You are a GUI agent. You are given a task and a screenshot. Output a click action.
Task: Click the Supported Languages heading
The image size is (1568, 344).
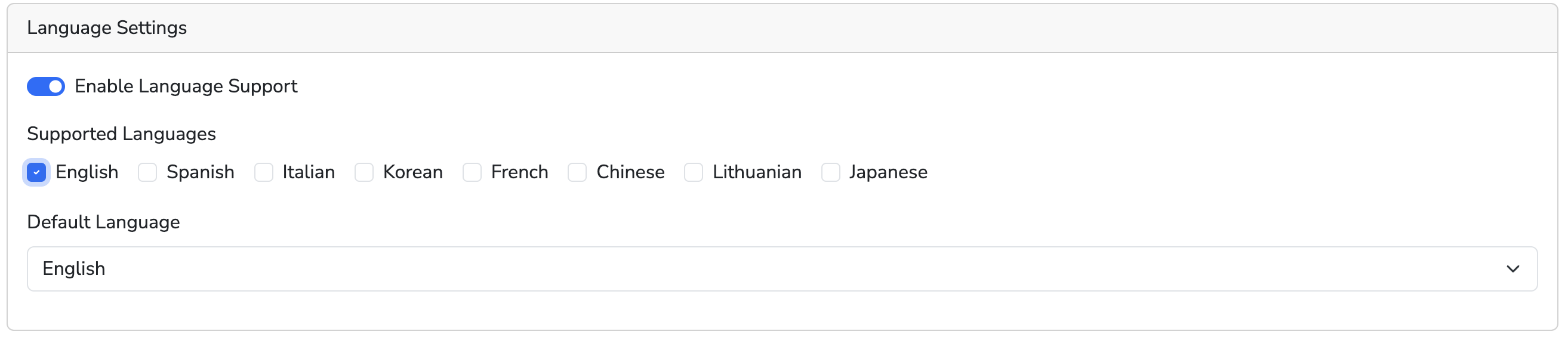[x=121, y=134]
